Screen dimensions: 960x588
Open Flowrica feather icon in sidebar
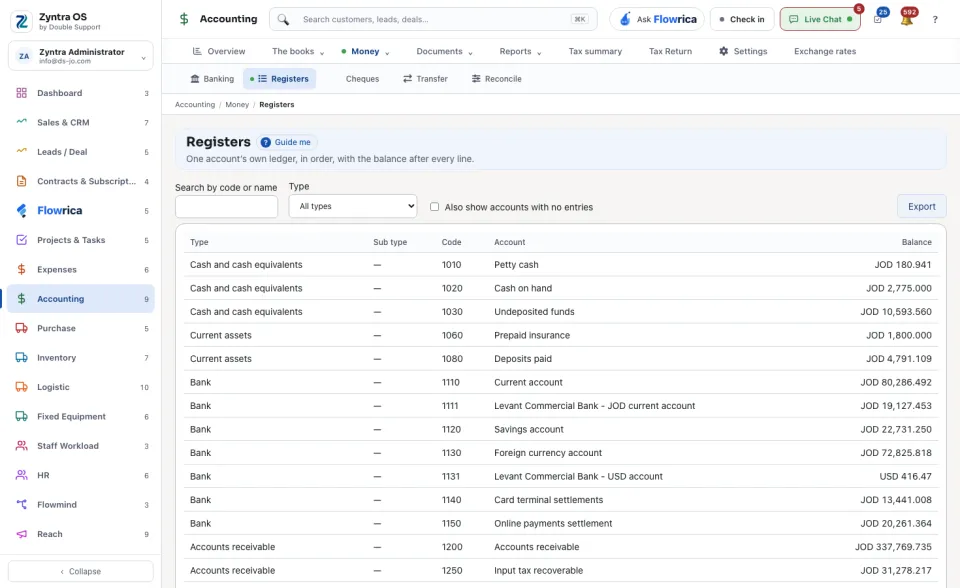pos(21,211)
